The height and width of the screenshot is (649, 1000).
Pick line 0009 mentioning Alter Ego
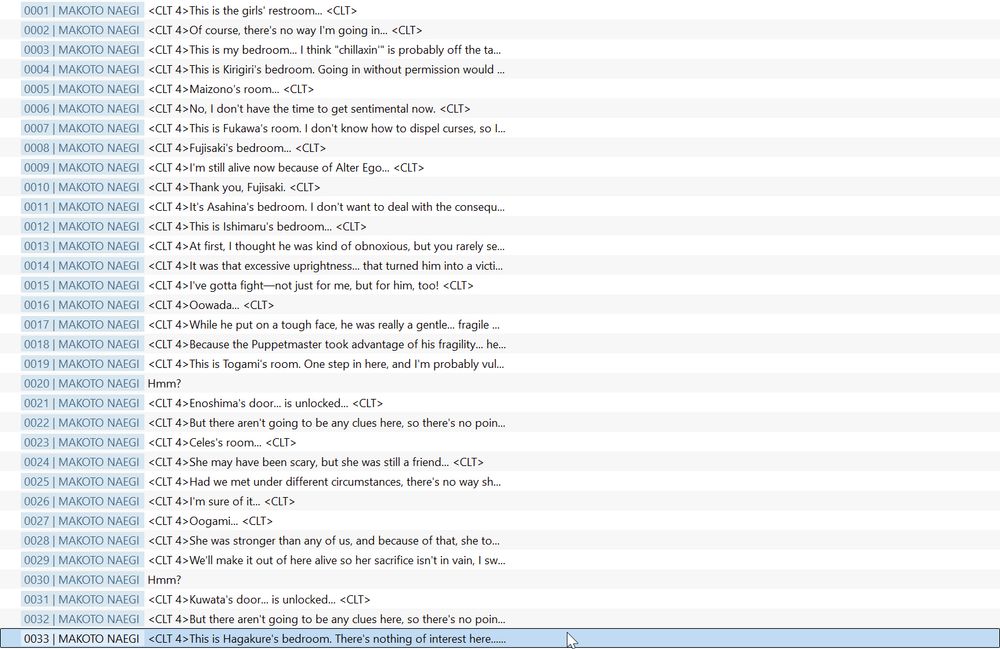pyautogui.click(x=500, y=168)
